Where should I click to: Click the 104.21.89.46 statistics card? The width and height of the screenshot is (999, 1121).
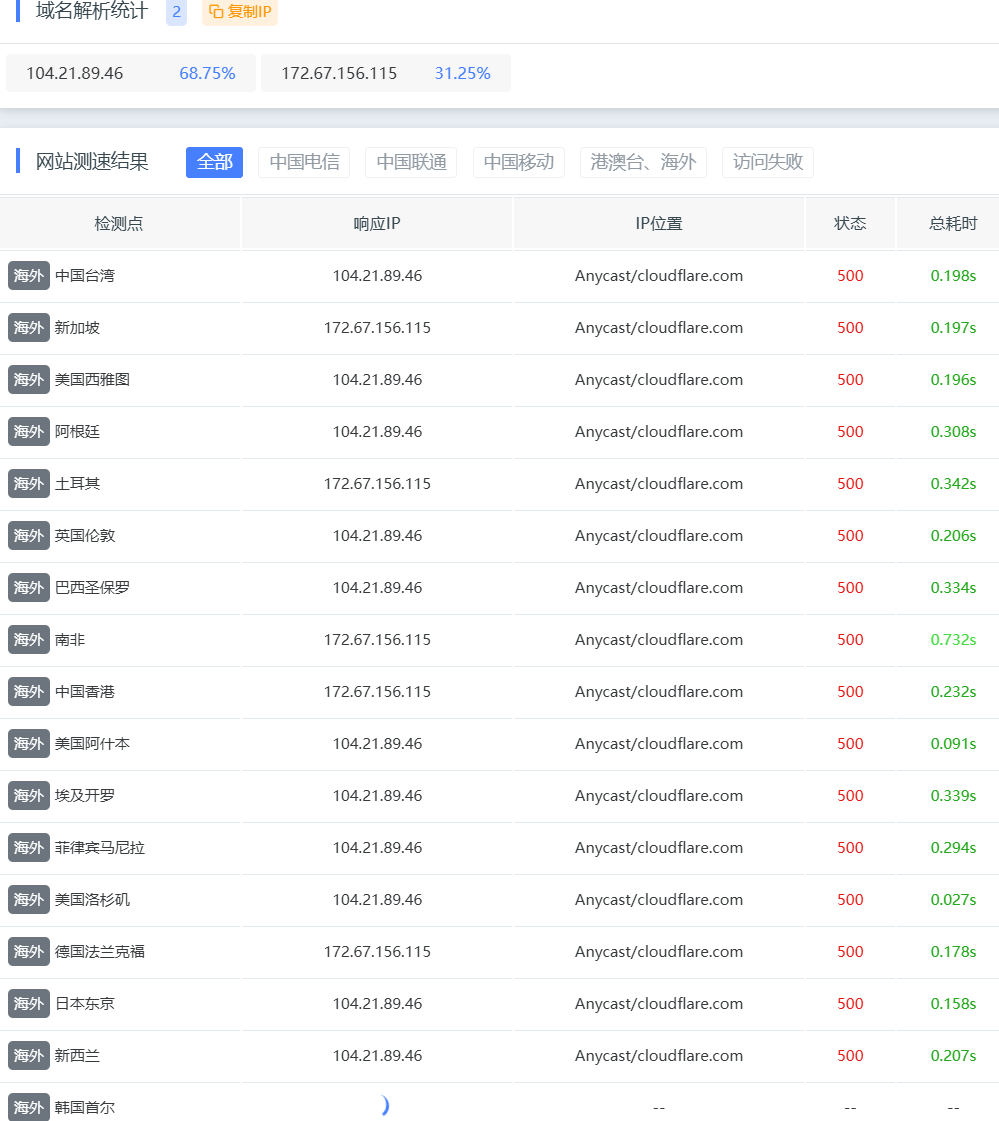pyautogui.click(x=131, y=73)
